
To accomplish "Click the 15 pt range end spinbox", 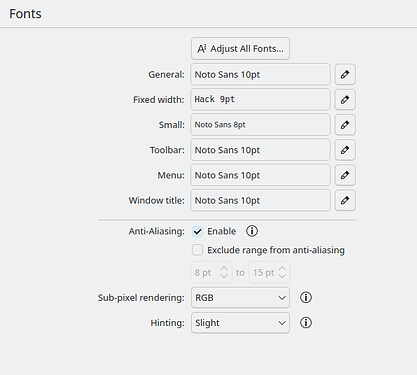I will pos(269,273).
